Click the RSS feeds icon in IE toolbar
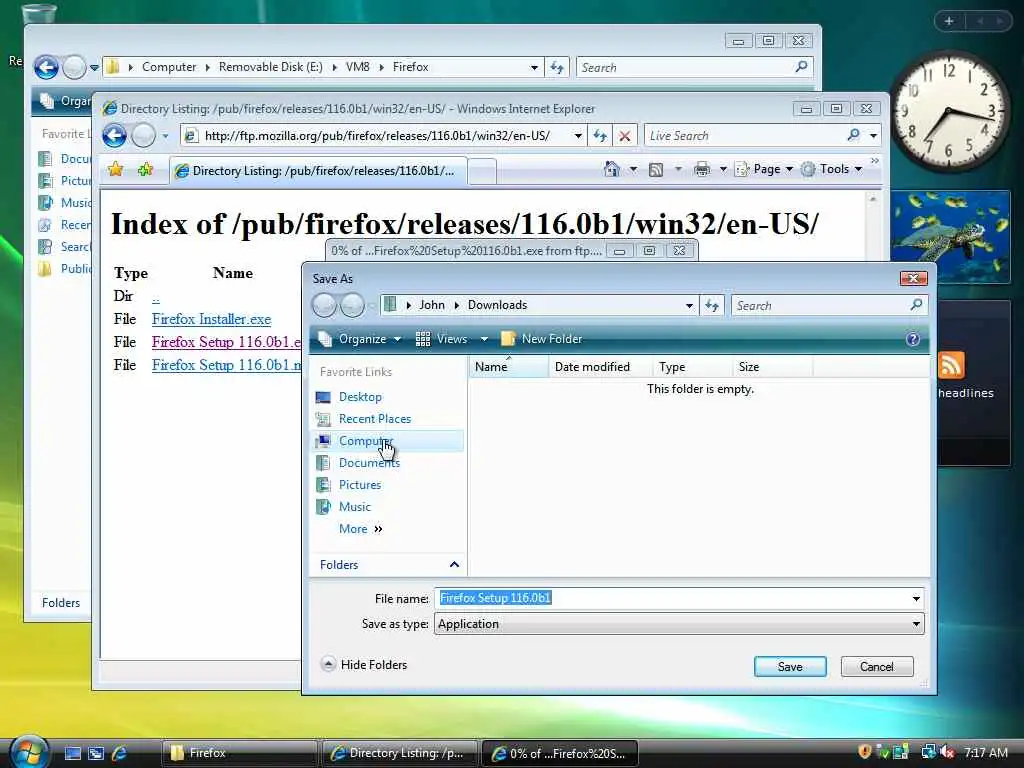Image resolution: width=1024 pixels, height=768 pixels. click(x=656, y=170)
